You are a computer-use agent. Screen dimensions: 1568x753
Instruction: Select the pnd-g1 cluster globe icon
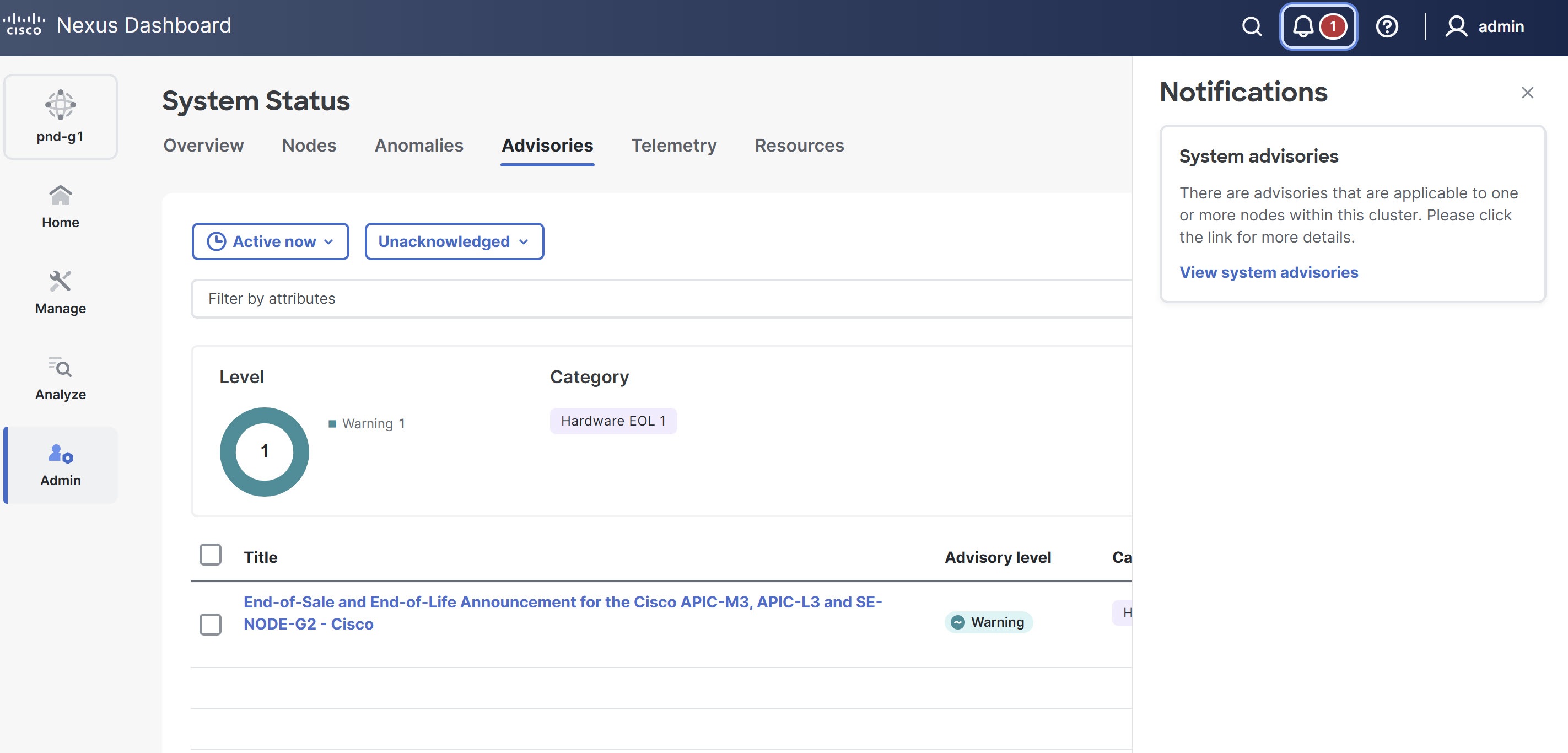coord(60,105)
